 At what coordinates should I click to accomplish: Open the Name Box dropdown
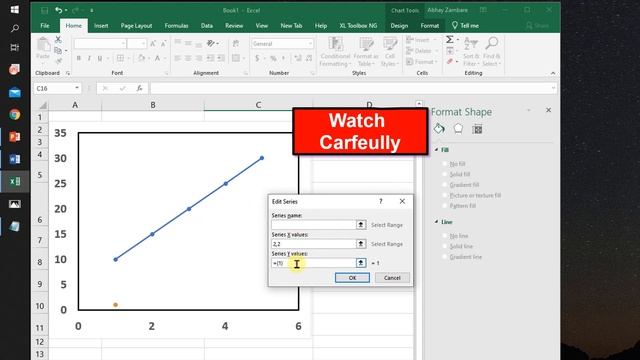click(x=77, y=88)
